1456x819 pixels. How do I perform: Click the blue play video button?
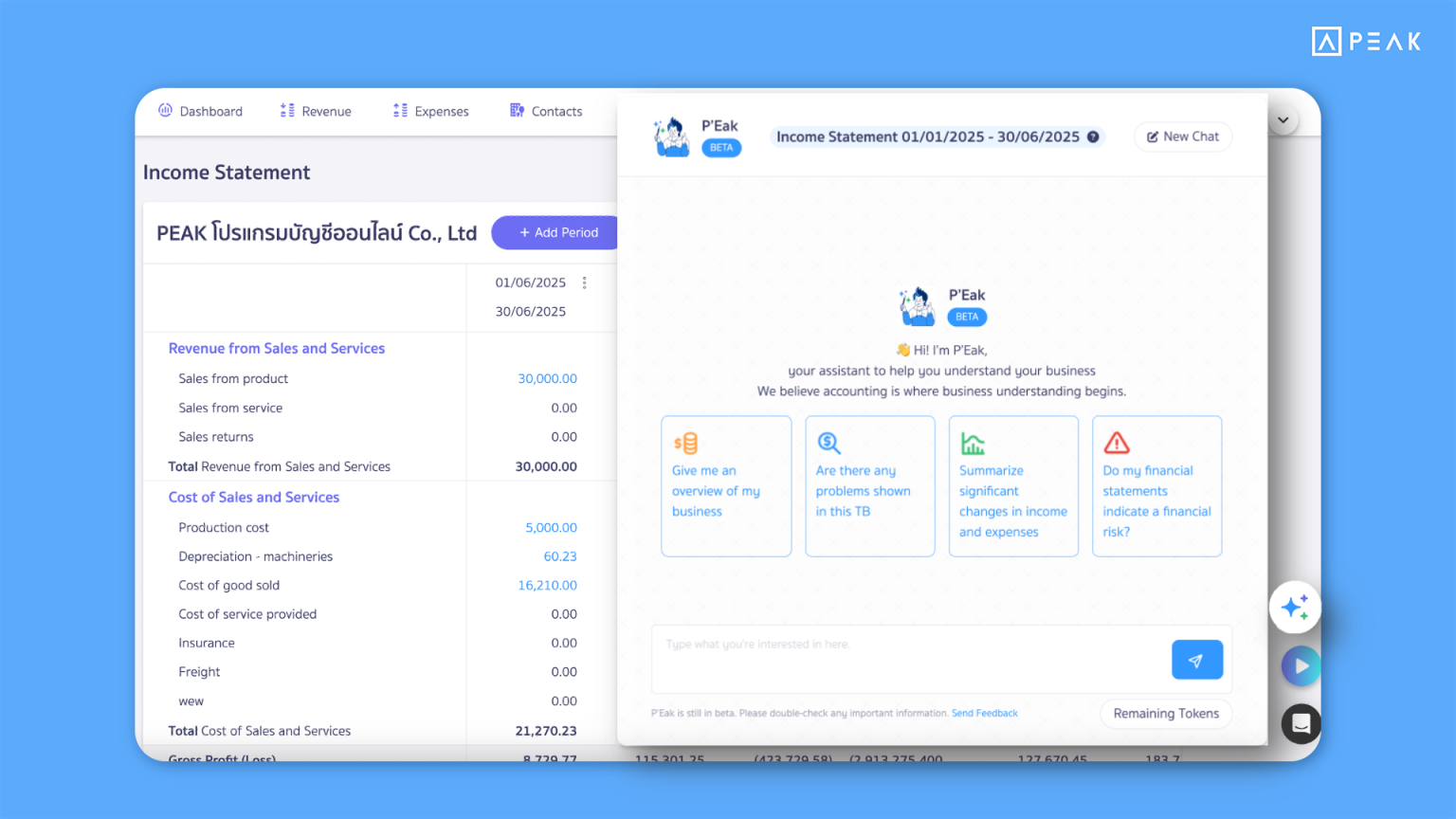coord(1301,666)
